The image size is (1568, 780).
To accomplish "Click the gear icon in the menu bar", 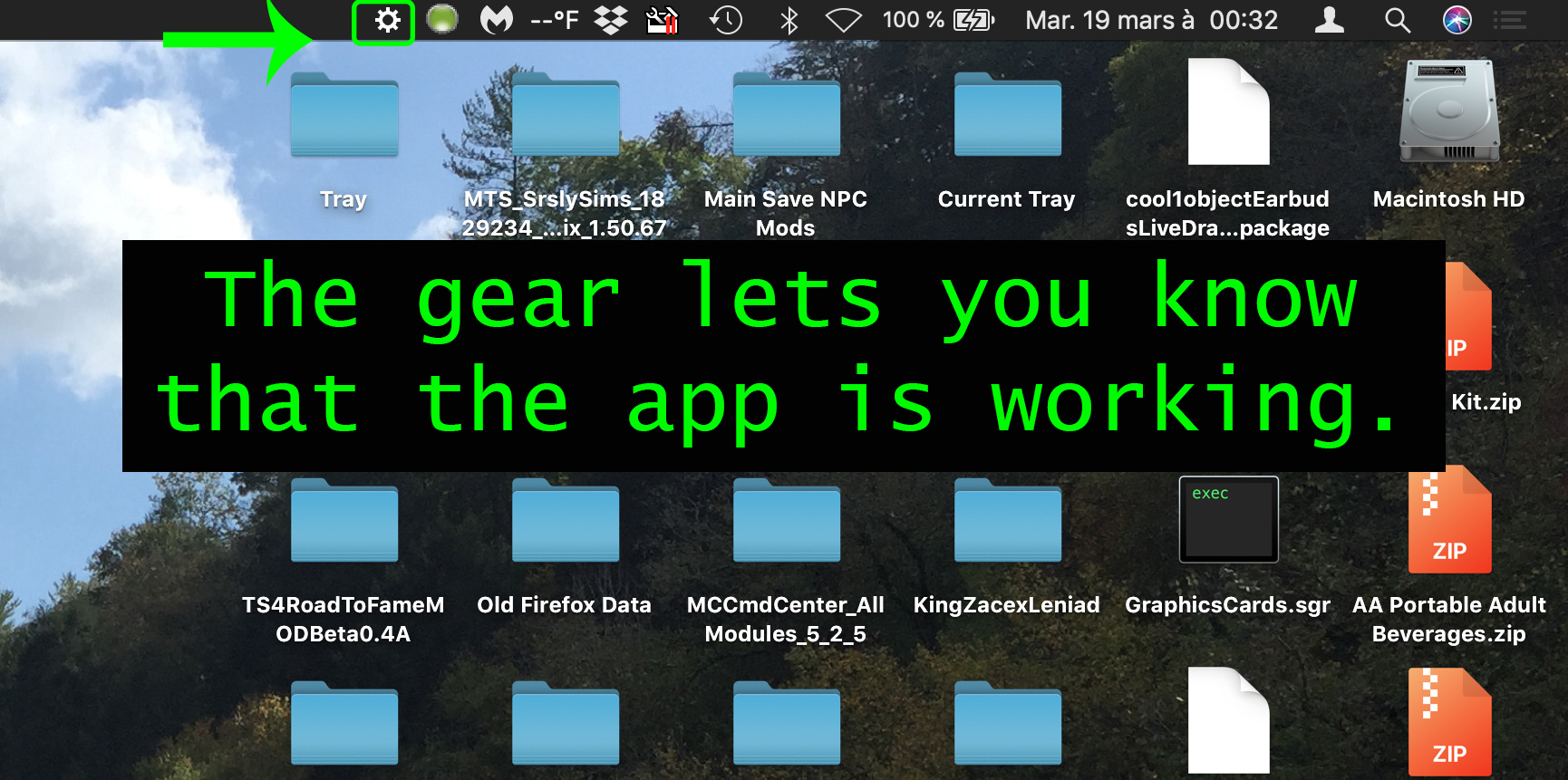I will pyautogui.click(x=387, y=21).
